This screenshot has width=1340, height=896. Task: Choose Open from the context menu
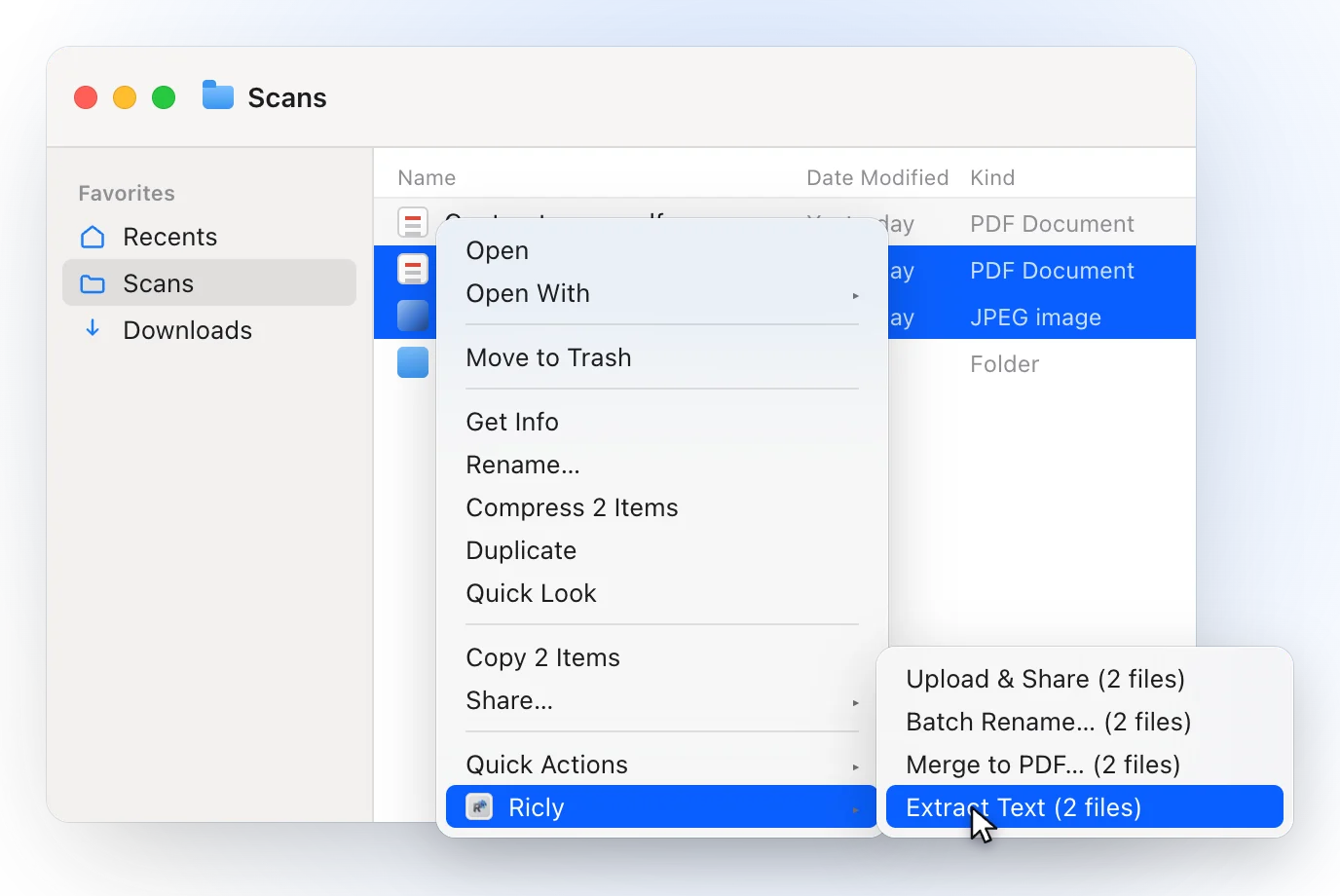[662, 250]
